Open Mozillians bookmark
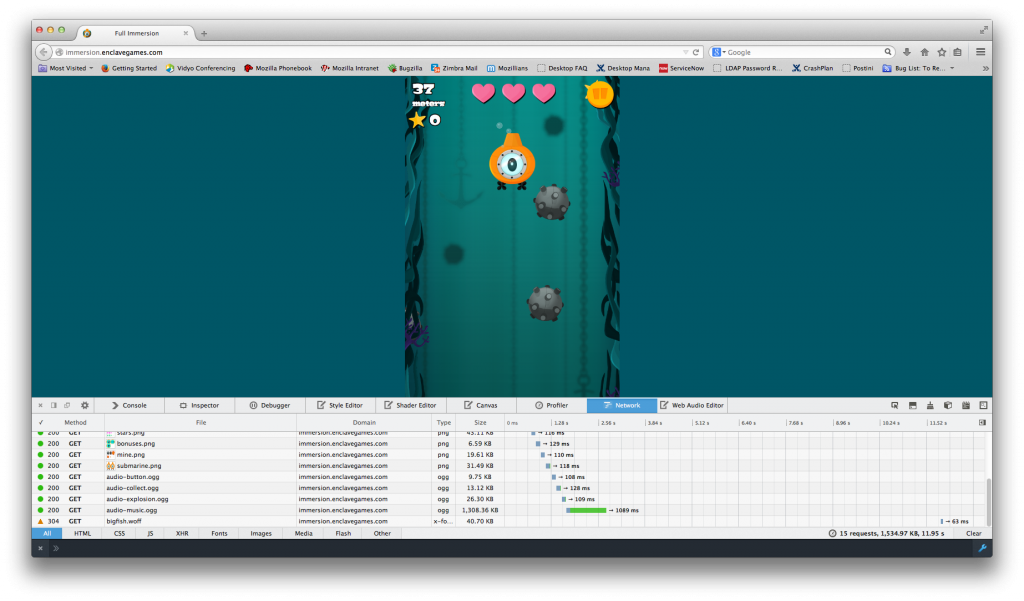Screen dimensions: 1024x601 [507, 68]
